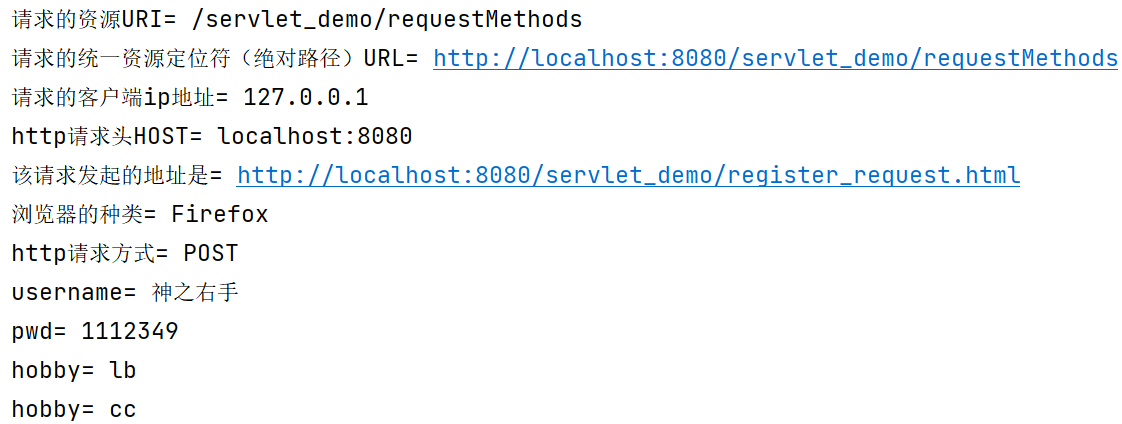The image size is (1122, 424).
Task: Click the pwd= label text
Action: (x=39, y=332)
